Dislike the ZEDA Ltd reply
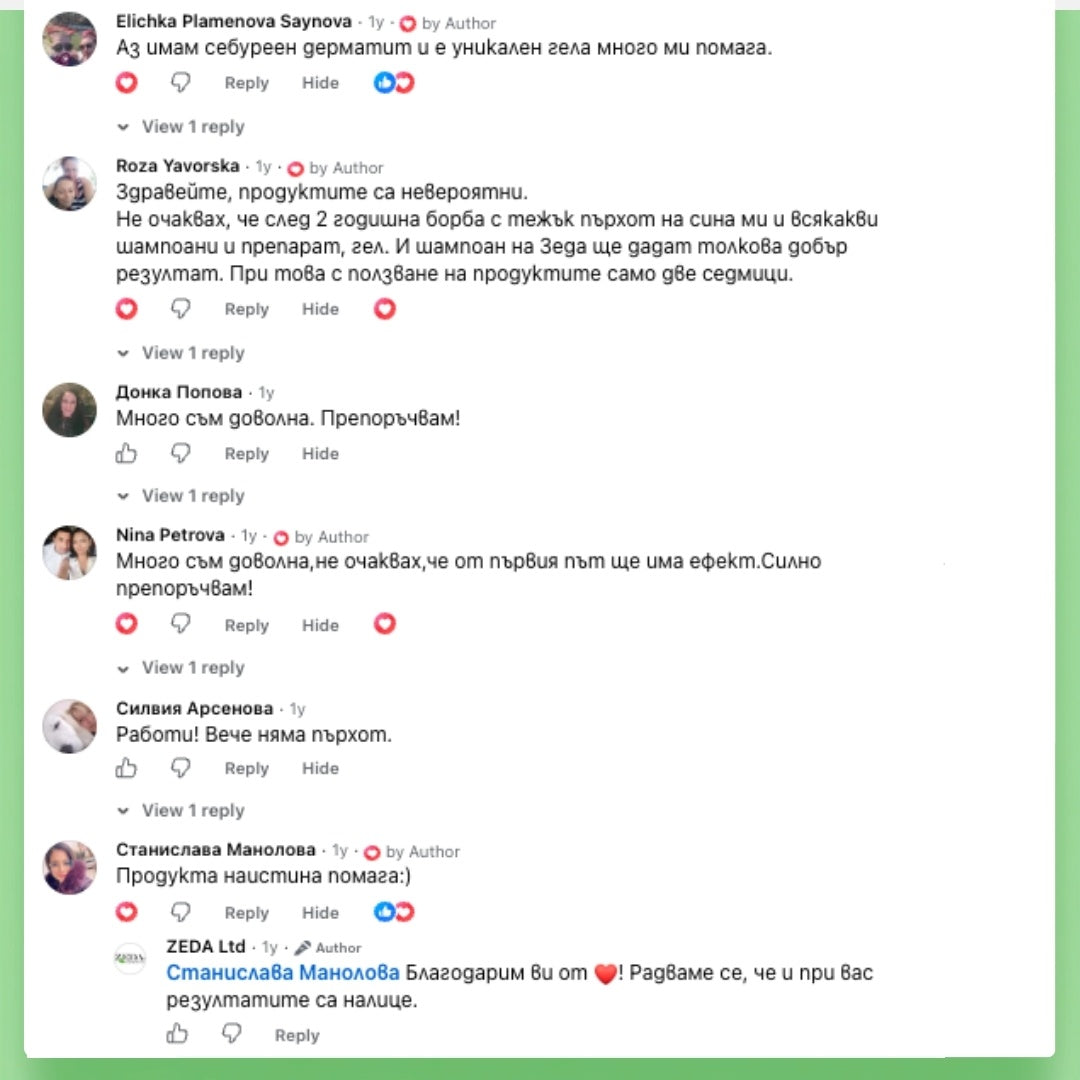The image size is (1080, 1080). tap(231, 1034)
